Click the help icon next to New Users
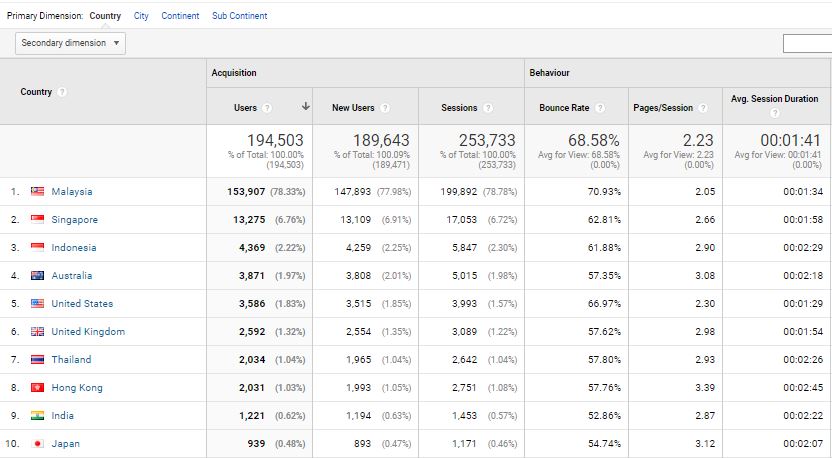This screenshot has height=458, width=832. [385, 108]
